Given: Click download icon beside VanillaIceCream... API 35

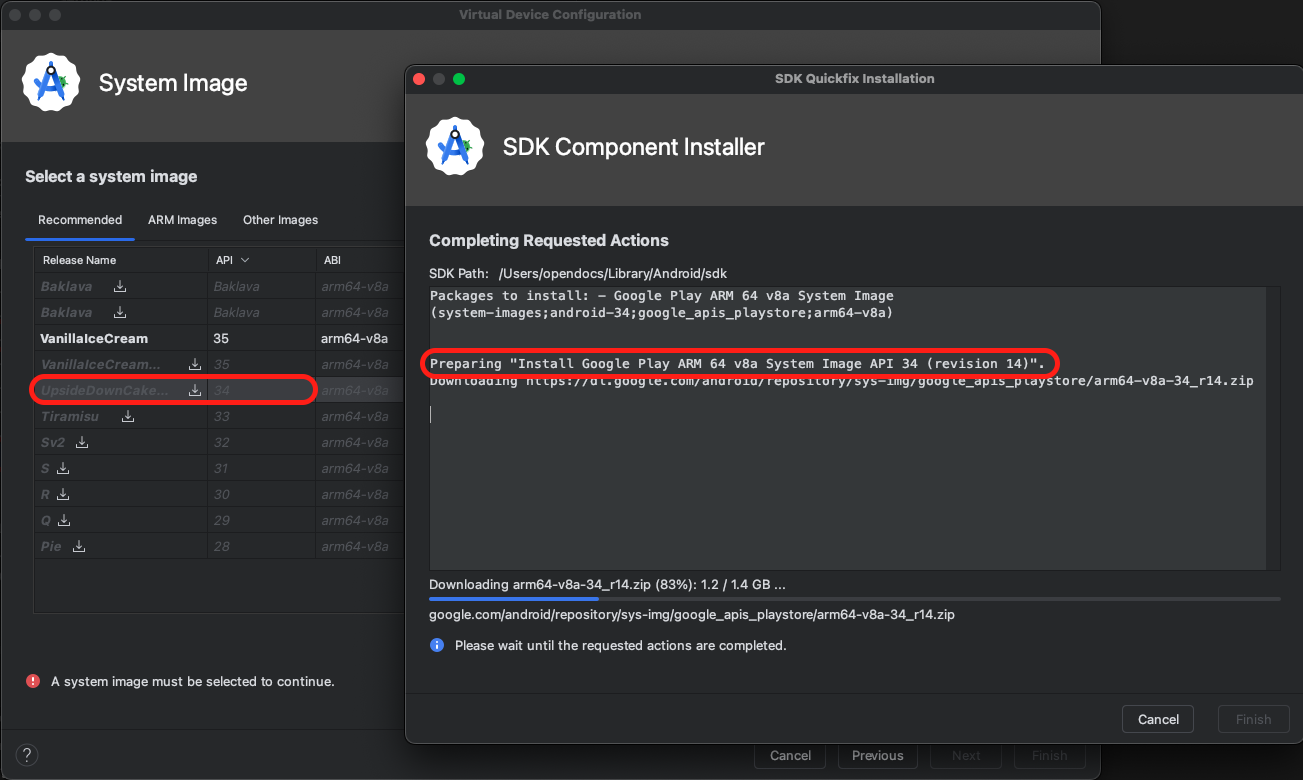Looking at the screenshot, I should 195,364.
